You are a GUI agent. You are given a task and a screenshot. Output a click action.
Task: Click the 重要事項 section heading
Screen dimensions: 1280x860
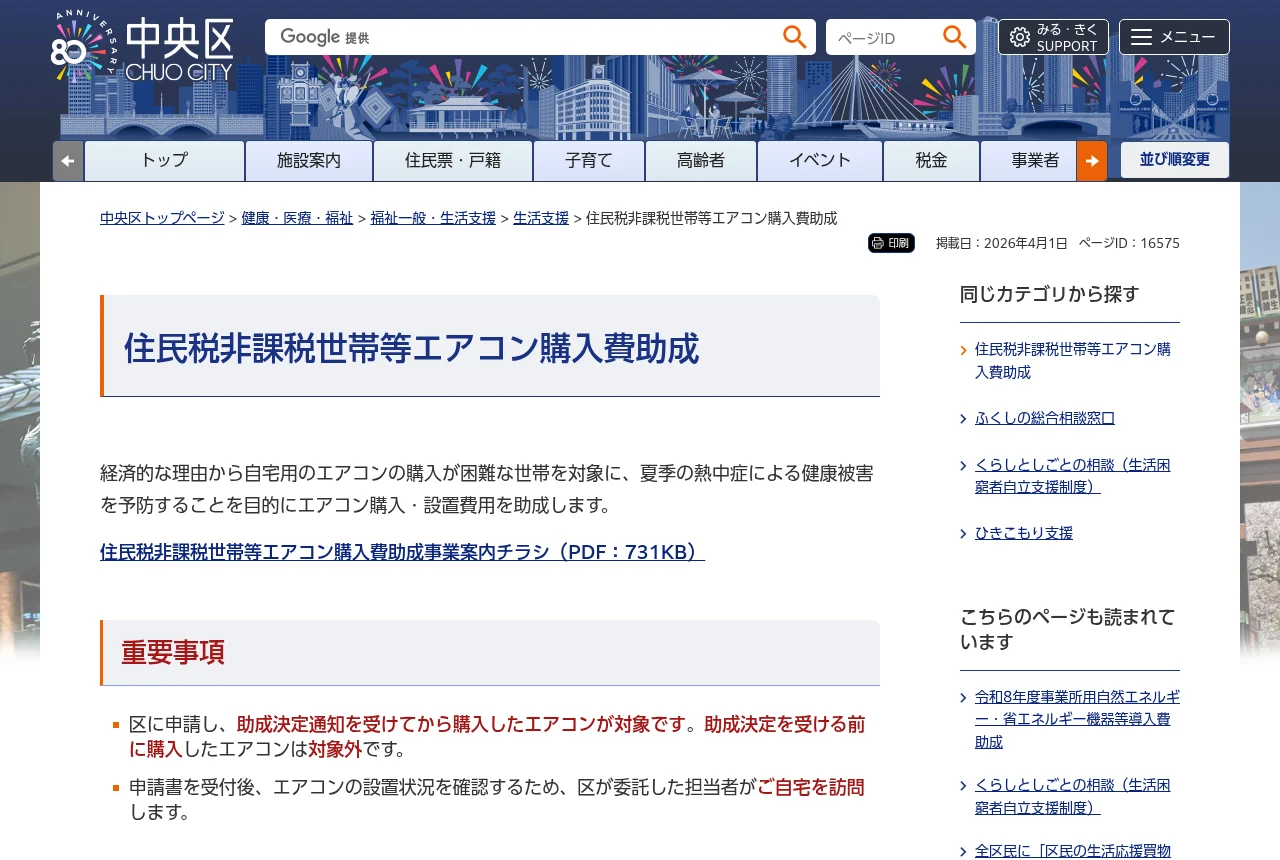tap(173, 652)
